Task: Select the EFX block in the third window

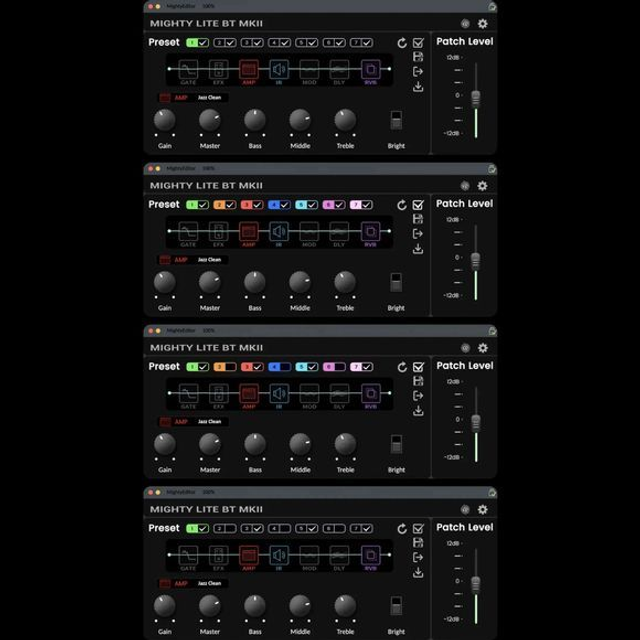Action: (x=218, y=393)
